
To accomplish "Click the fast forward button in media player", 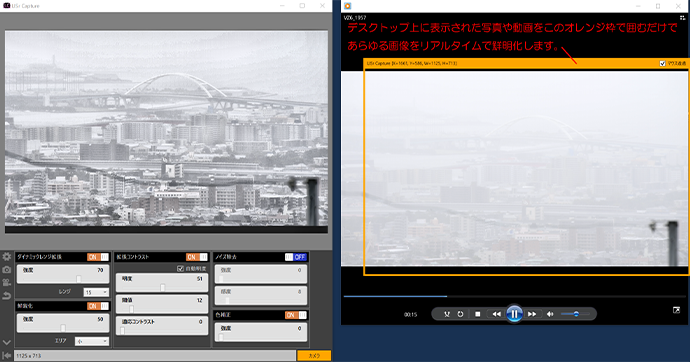I will point(532,314).
